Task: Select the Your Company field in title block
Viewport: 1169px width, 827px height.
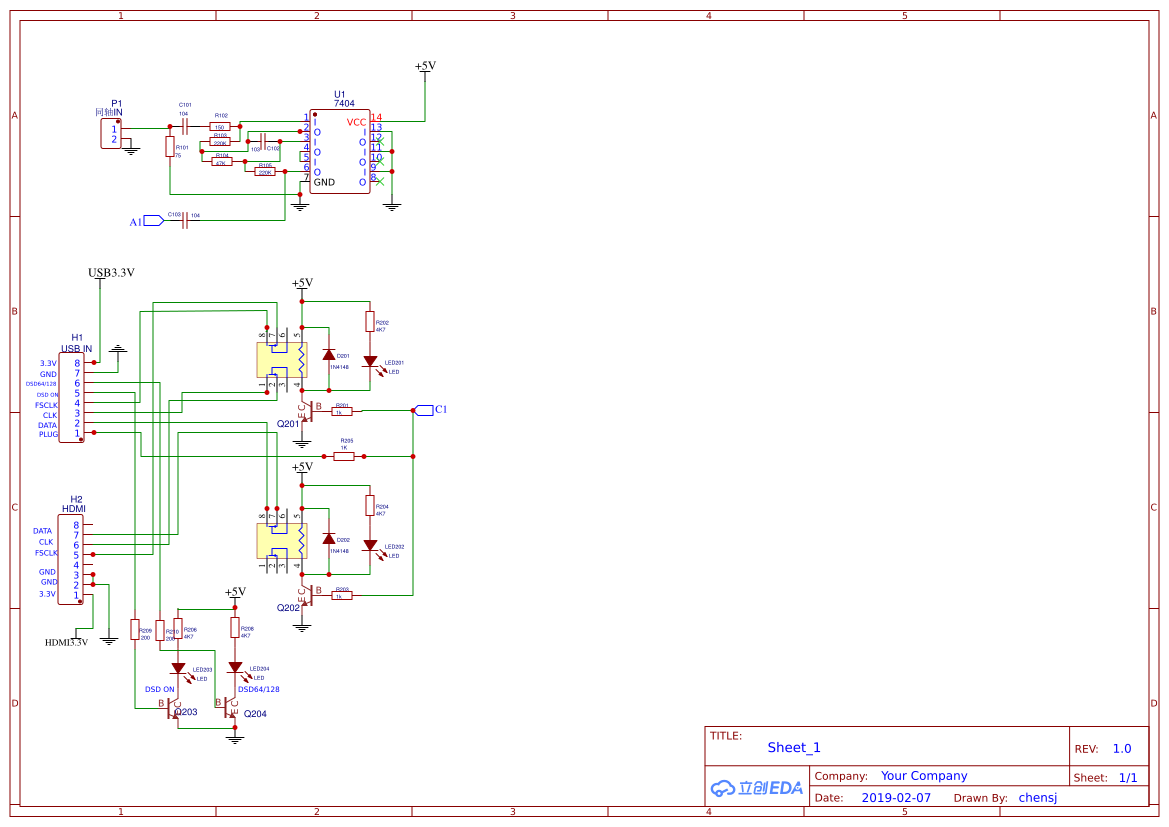Action: [x=923, y=776]
